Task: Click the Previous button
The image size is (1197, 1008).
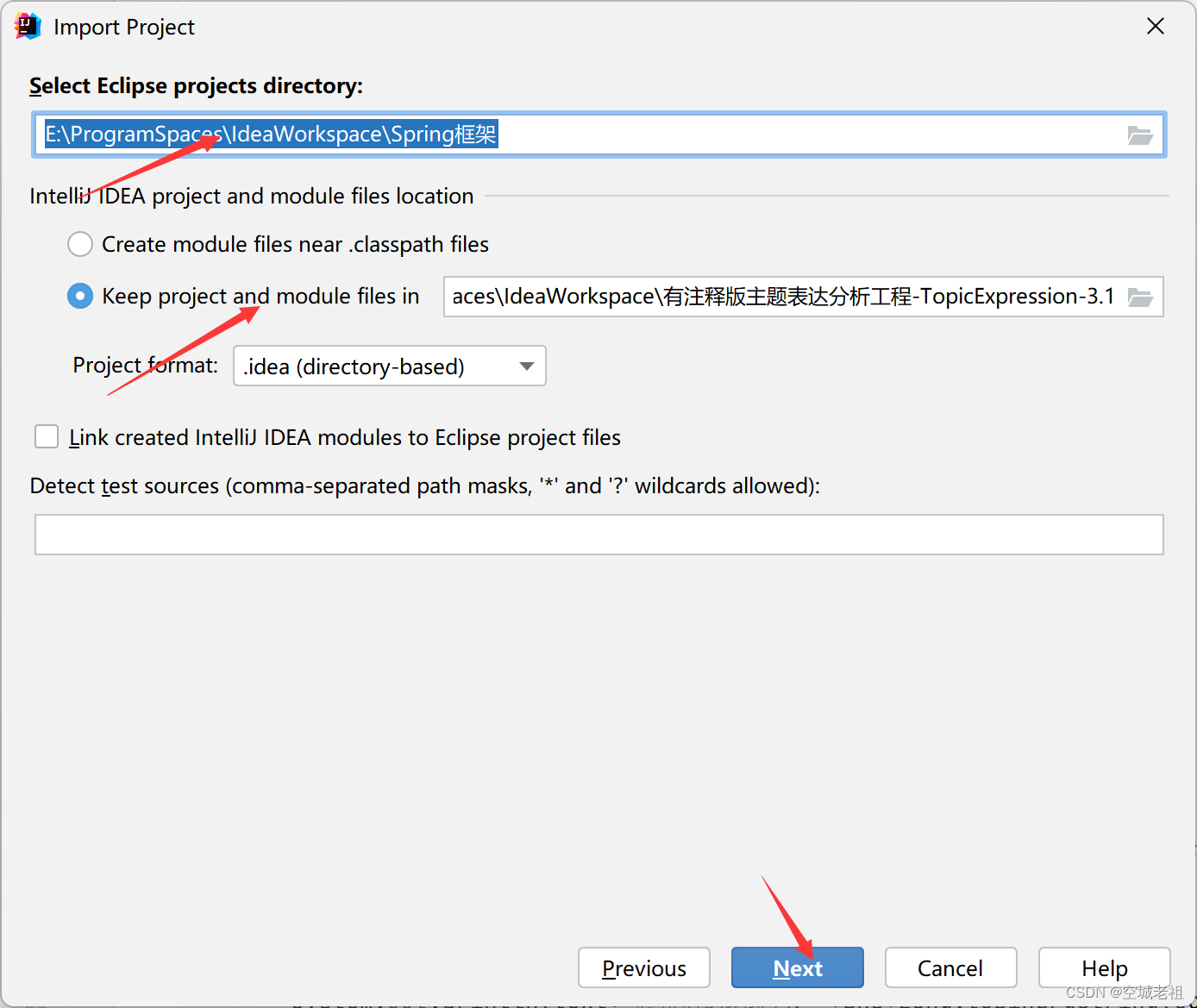Action: [x=643, y=967]
